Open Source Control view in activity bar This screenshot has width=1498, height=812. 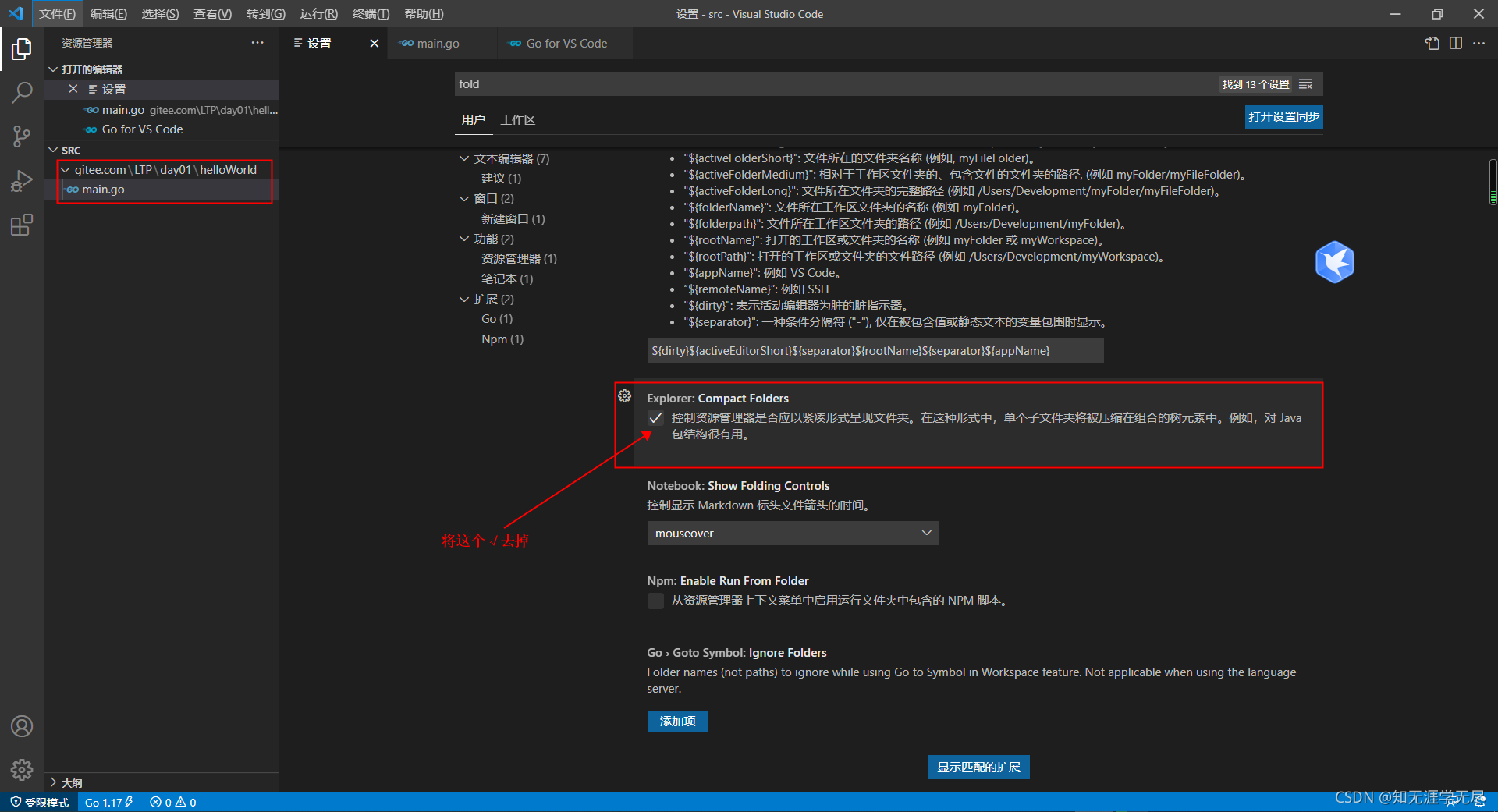click(x=22, y=137)
